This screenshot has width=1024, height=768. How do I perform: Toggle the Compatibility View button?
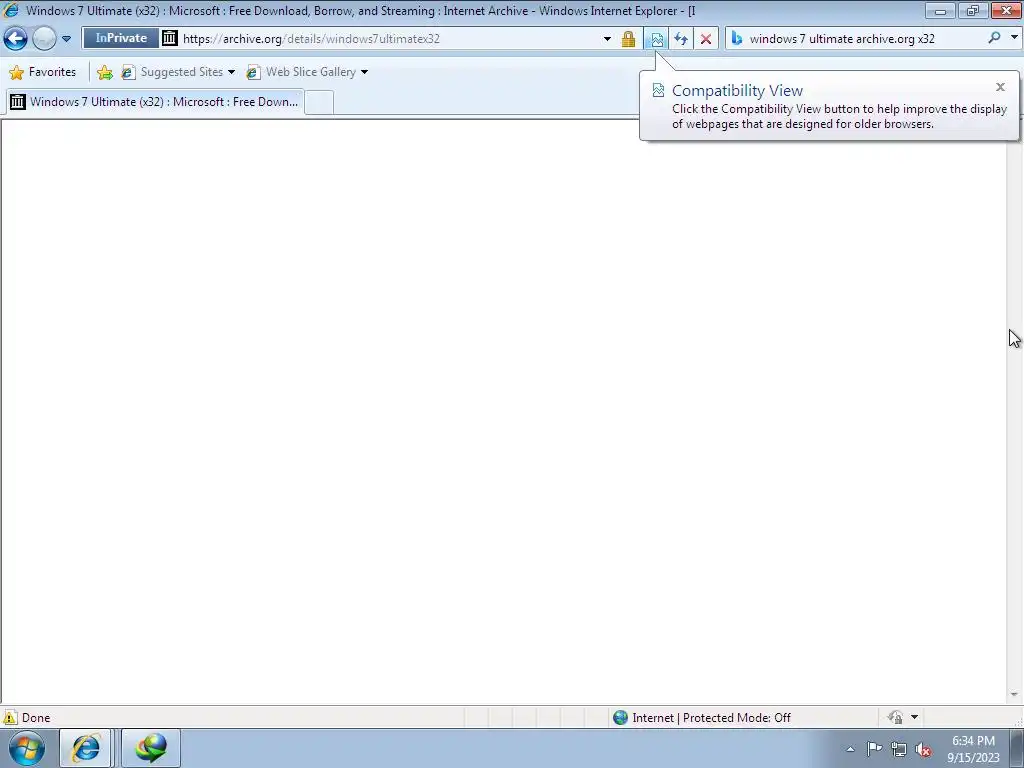click(x=656, y=39)
